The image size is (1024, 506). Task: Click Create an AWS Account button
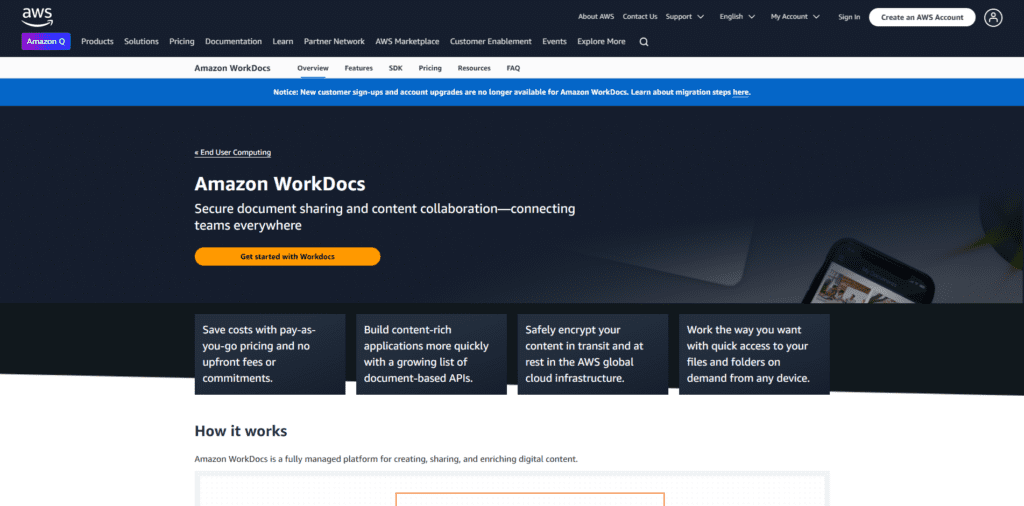pos(921,18)
